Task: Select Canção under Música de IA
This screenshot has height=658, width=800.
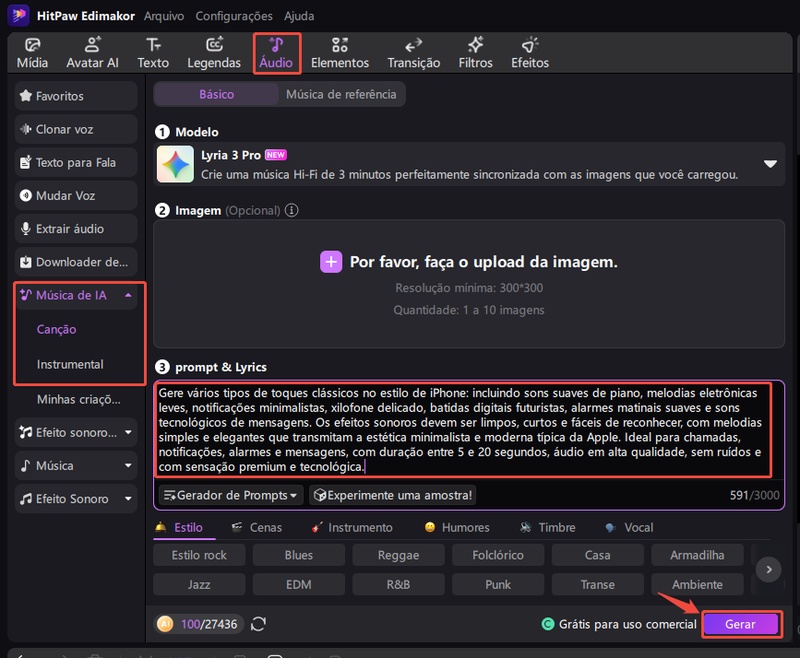Action: point(56,329)
